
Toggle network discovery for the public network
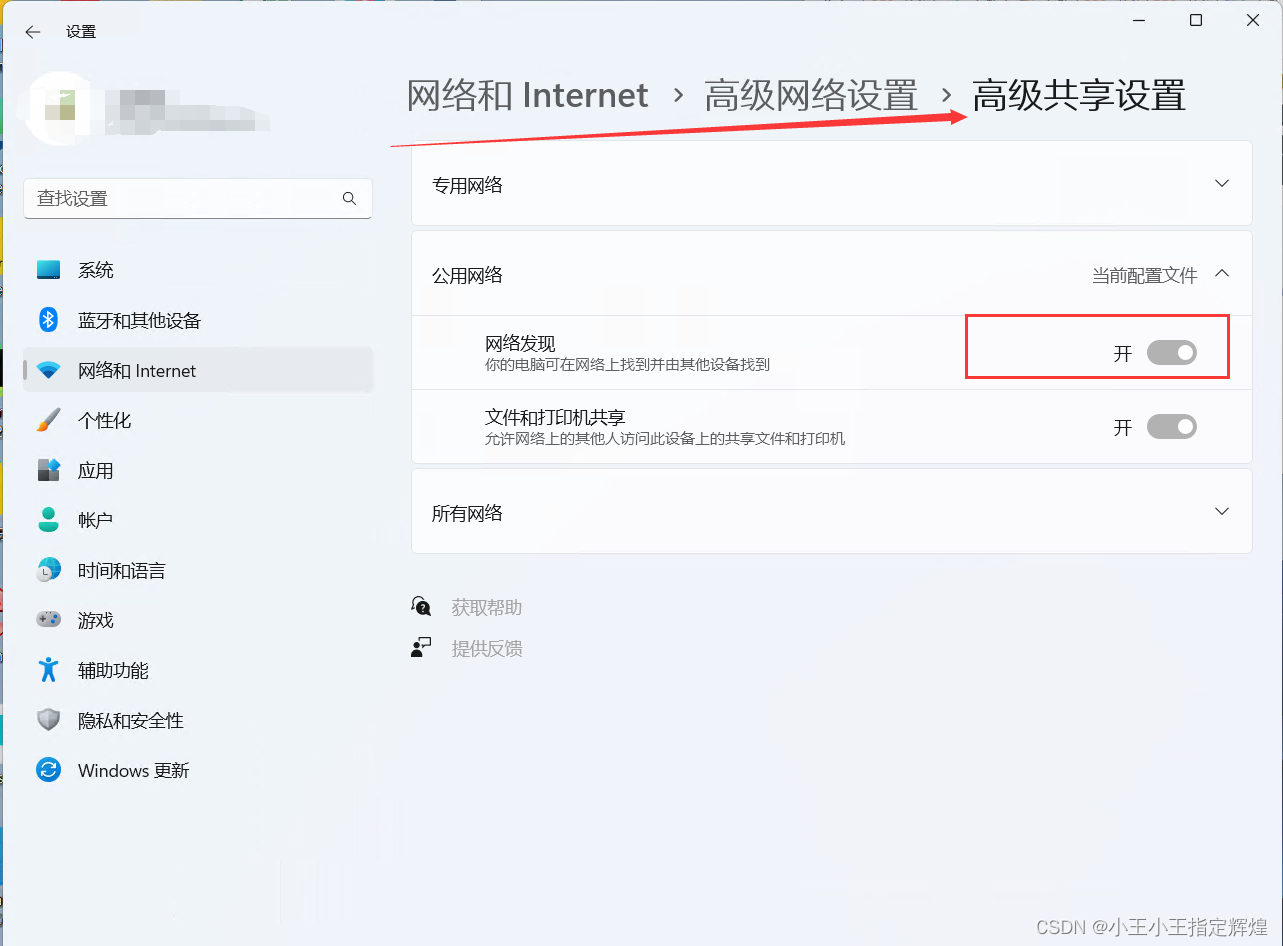tap(1172, 352)
